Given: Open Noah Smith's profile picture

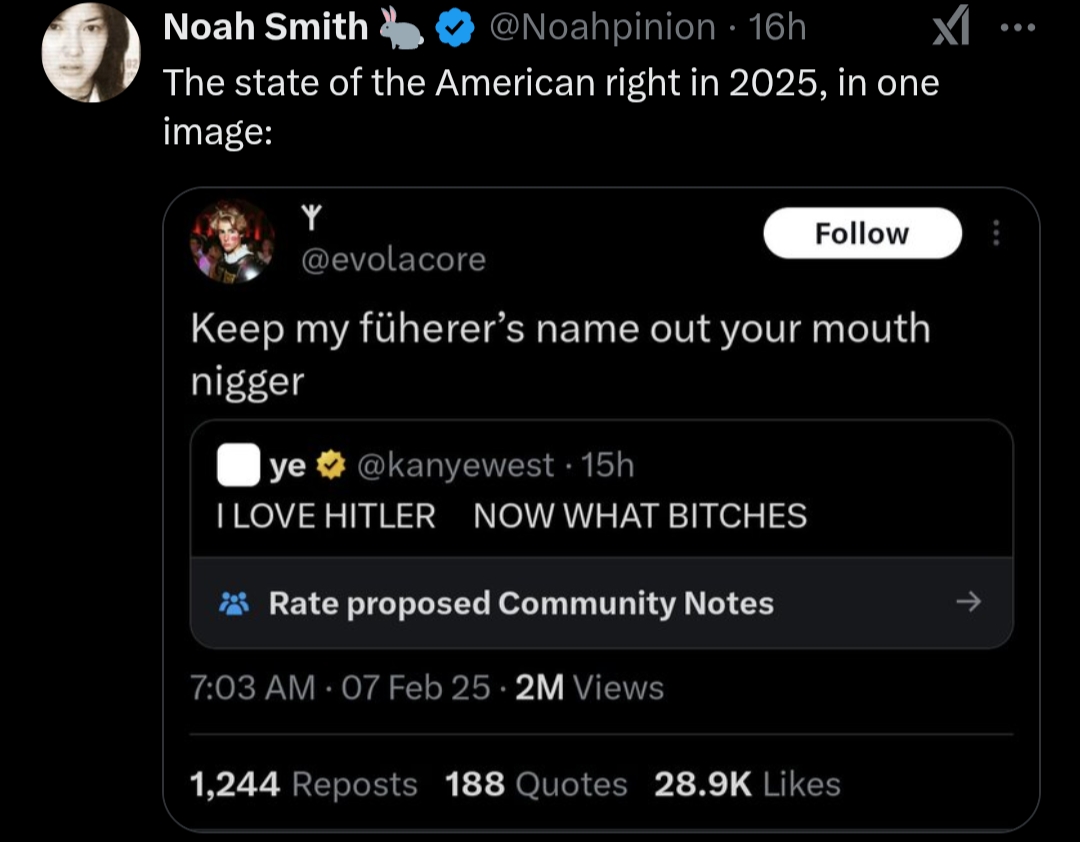Looking at the screenshot, I should point(91,53).
